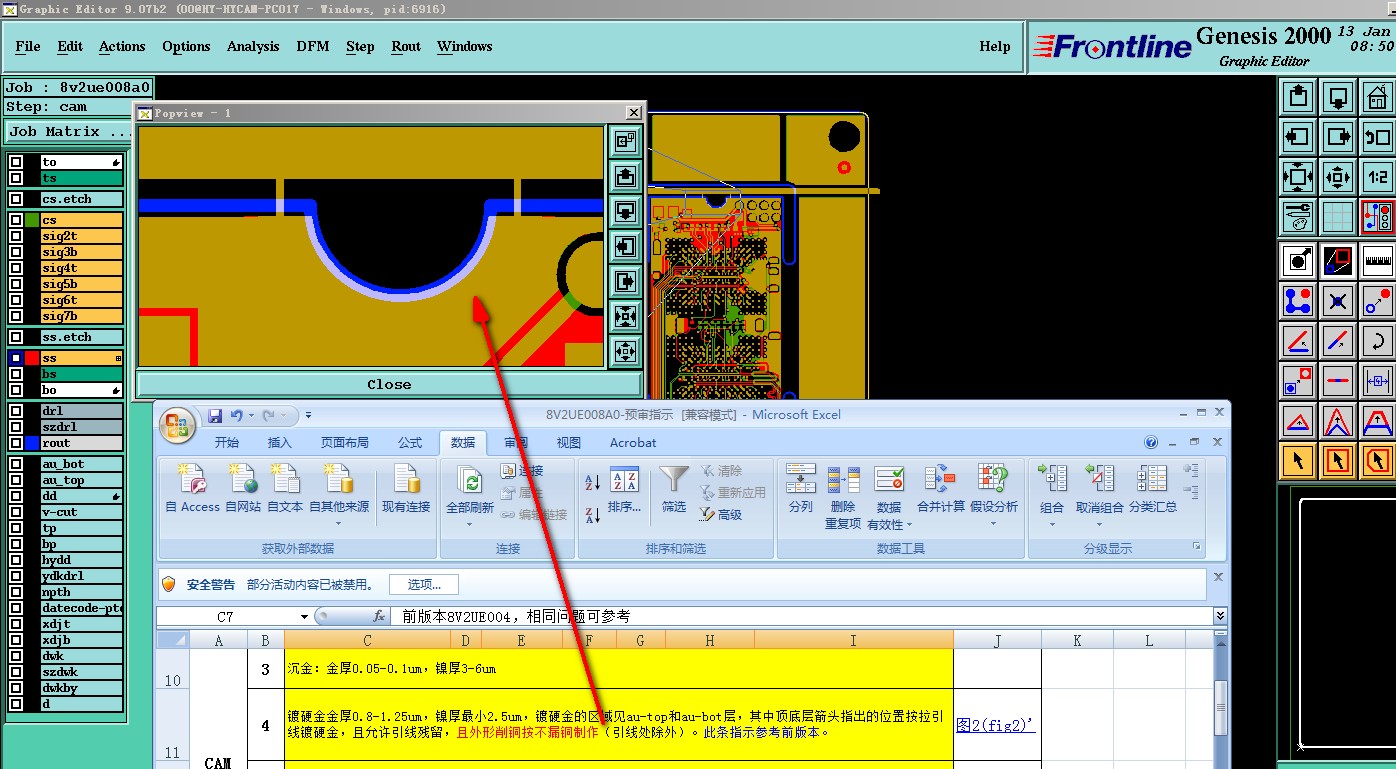1396x769 pixels.
Task: Click the red triangle with arrow icon
Action: point(1298,420)
